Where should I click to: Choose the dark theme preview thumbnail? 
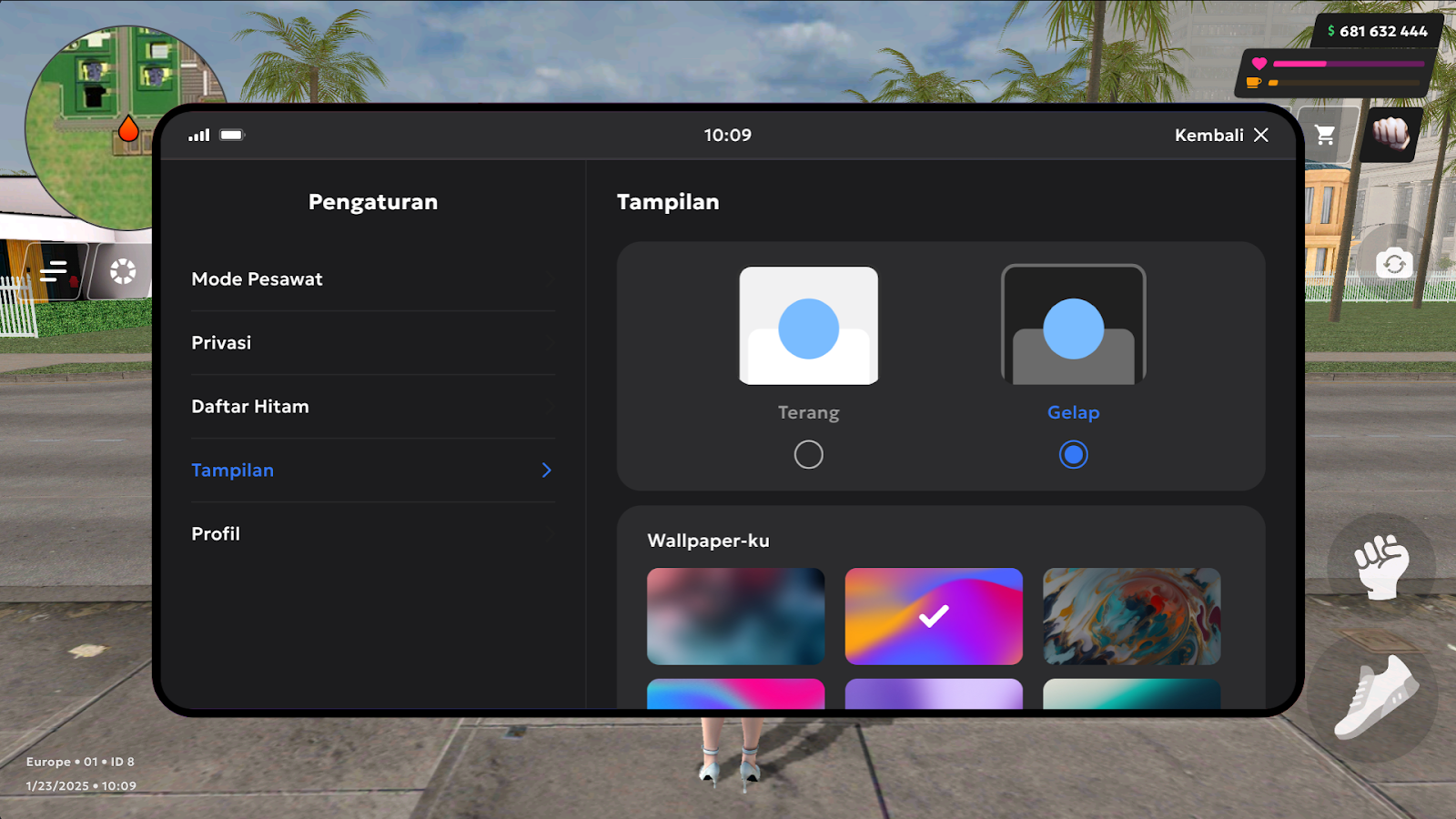1074,325
